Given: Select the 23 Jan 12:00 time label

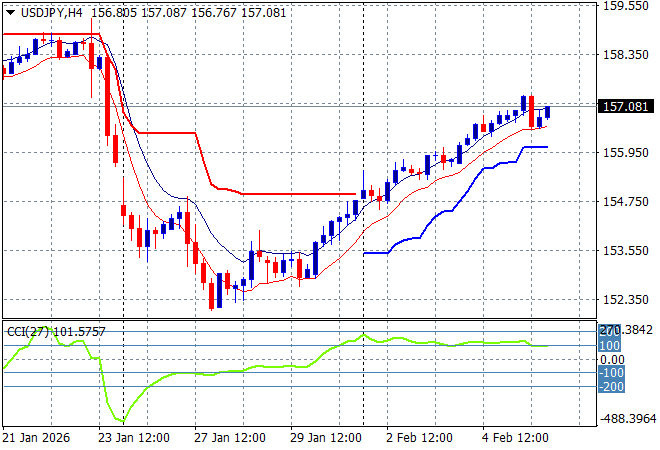Looking at the screenshot, I should (134, 438).
